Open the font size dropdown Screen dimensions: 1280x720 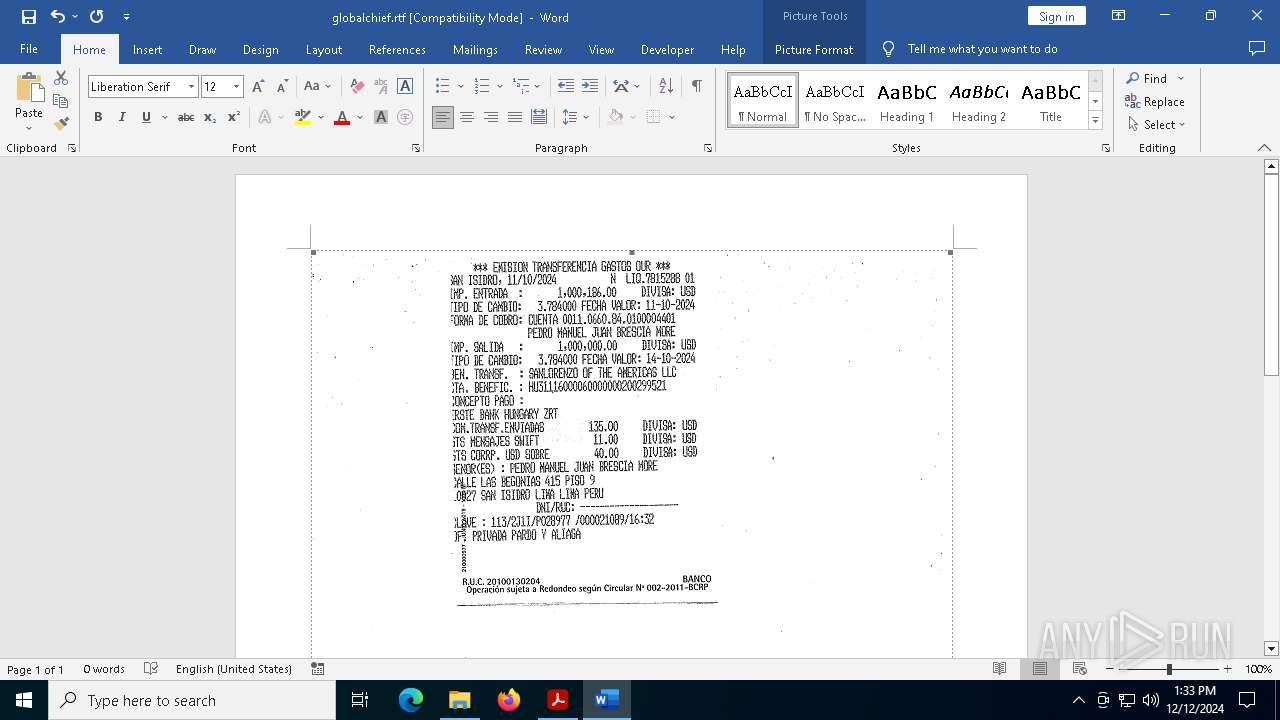tap(236, 87)
